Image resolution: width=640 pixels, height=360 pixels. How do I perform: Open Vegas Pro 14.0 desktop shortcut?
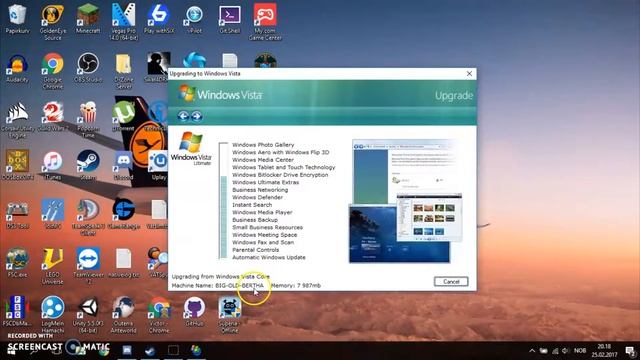(123, 22)
